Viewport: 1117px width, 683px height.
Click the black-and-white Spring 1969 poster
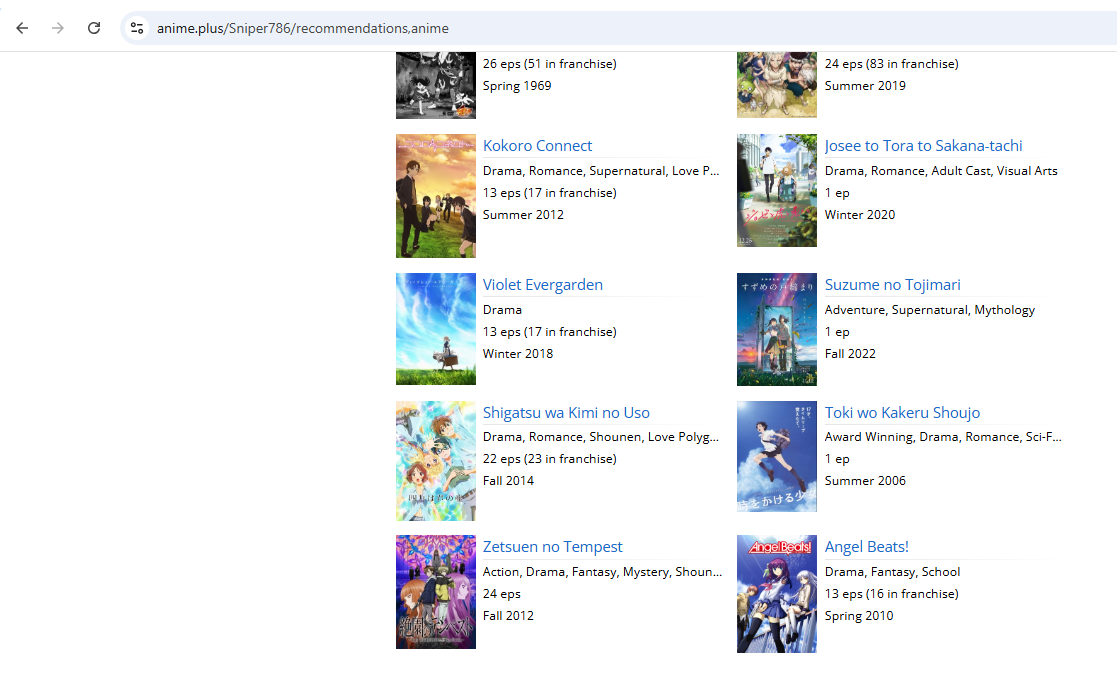(436, 85)
